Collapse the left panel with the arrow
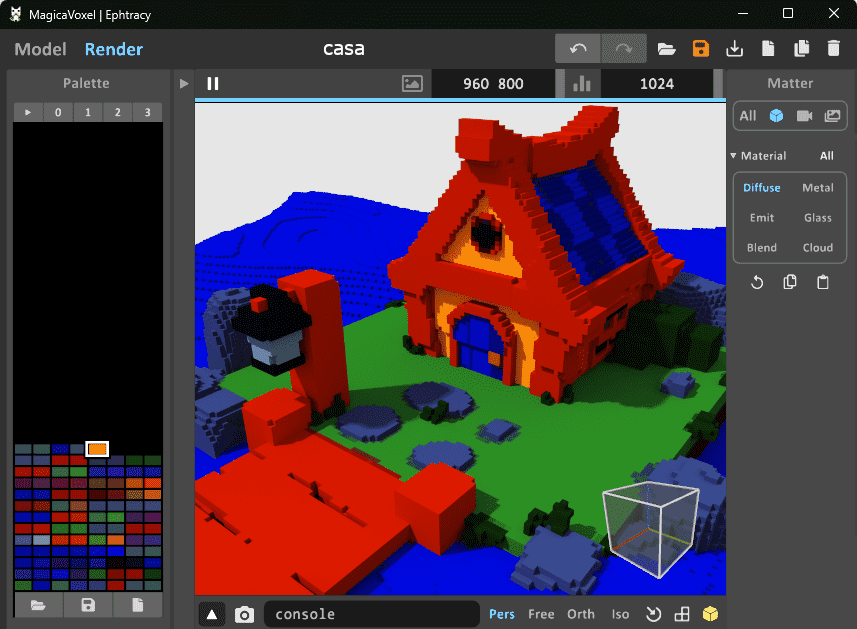Screen dimensions: 857x629 184,84
